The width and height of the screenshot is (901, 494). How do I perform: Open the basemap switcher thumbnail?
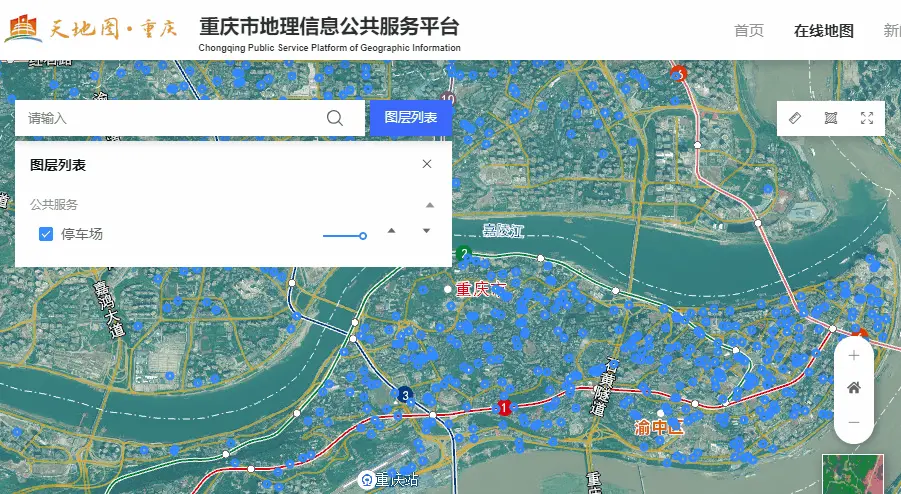[x=853, y=474]
